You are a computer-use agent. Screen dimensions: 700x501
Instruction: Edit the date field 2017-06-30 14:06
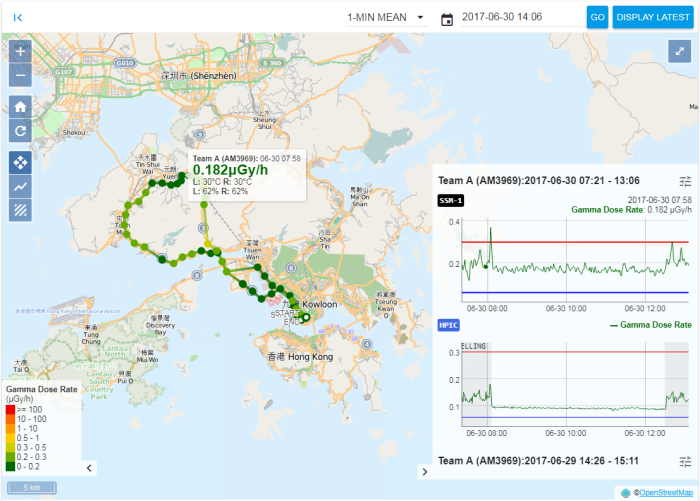(x=523, y=17)
